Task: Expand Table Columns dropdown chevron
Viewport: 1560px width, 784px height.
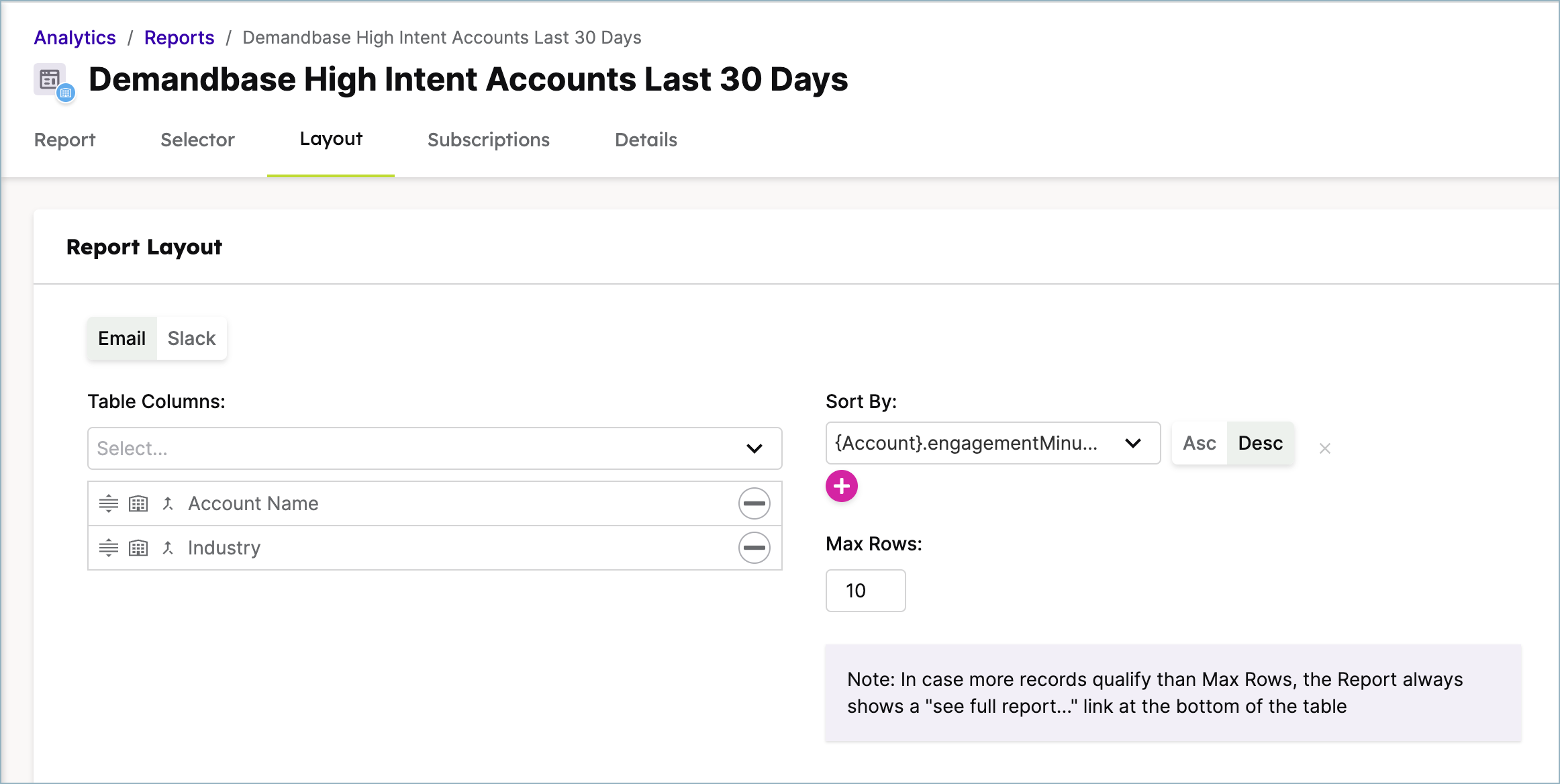Action: pyautogui.click(x=754, y=448)
